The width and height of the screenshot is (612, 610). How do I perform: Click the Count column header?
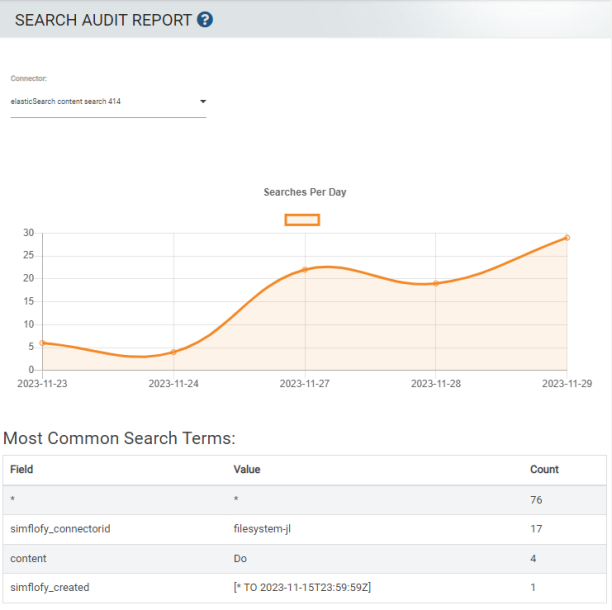[x=544, y=470]
